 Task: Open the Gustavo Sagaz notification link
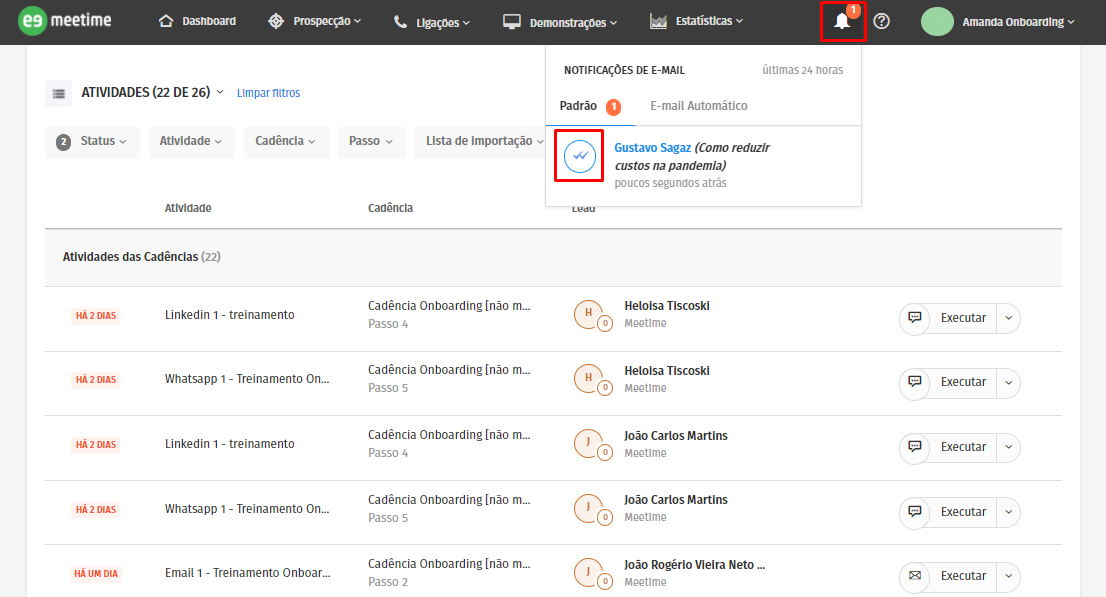pos(652,147)
